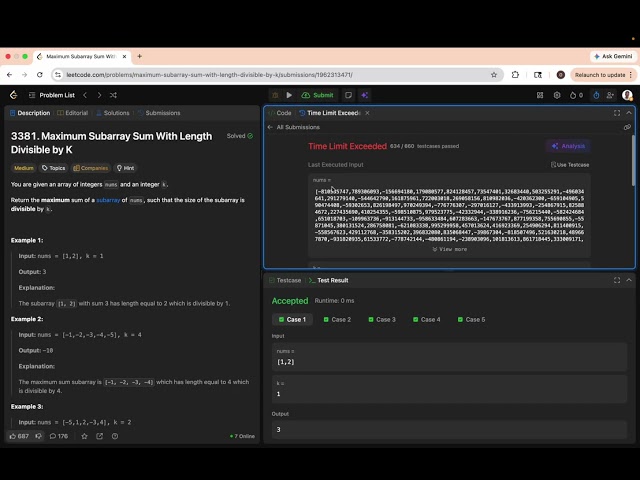Click the LeetCode logo icon
640x480 pixels.
pos(13,95)
